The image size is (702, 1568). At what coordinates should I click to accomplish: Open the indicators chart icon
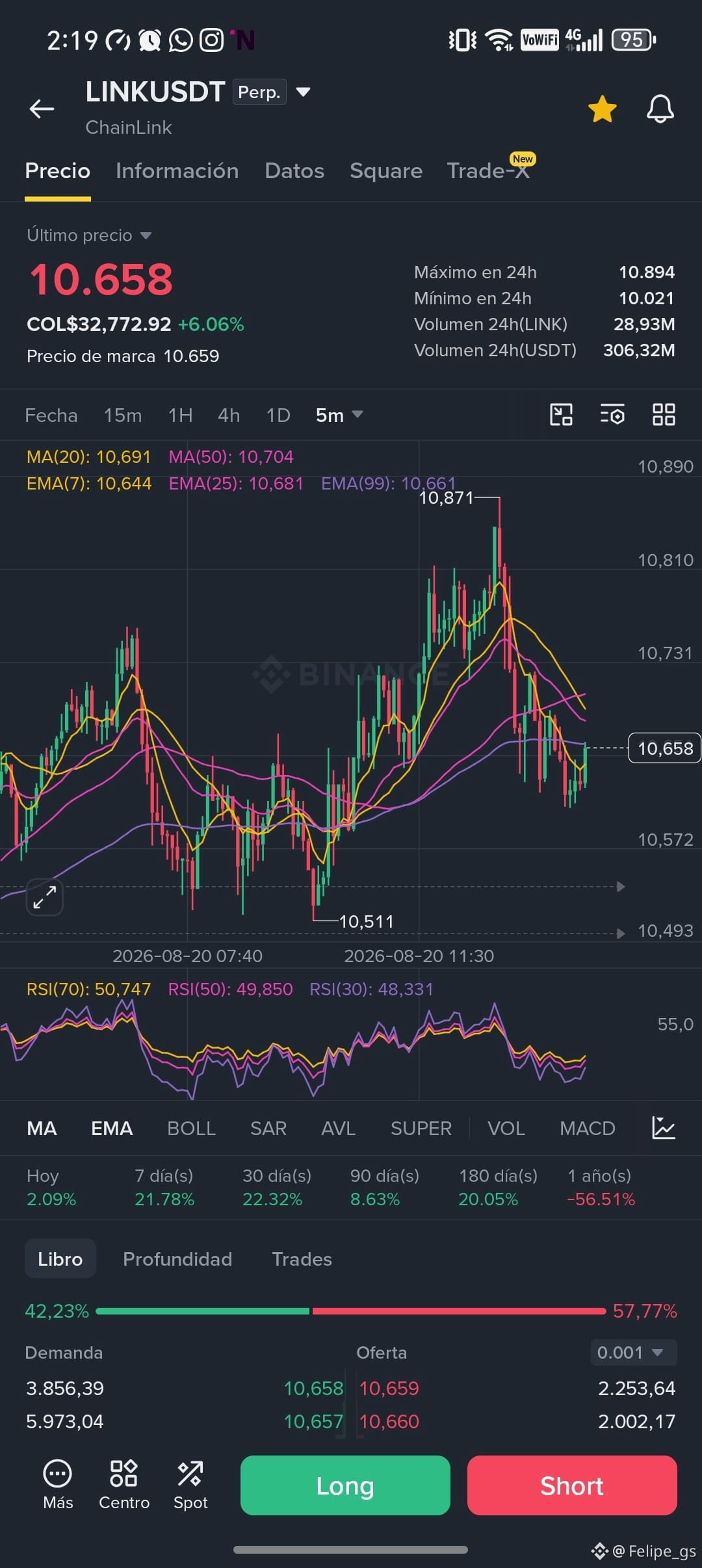pyautogui.click(x=664, y=1128)
